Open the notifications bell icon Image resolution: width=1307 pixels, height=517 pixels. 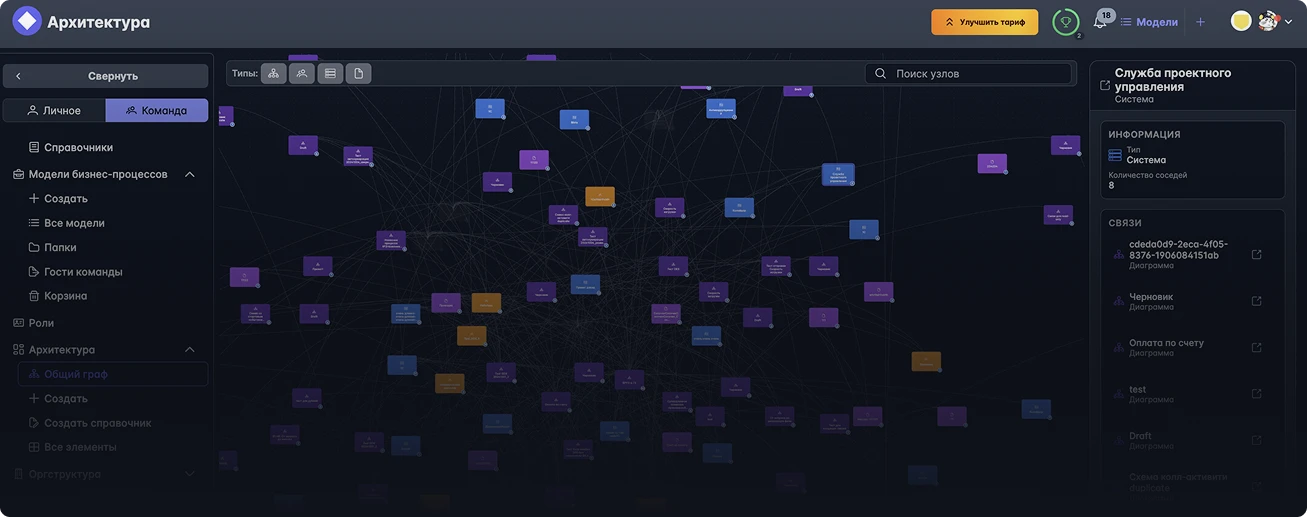1100,22
